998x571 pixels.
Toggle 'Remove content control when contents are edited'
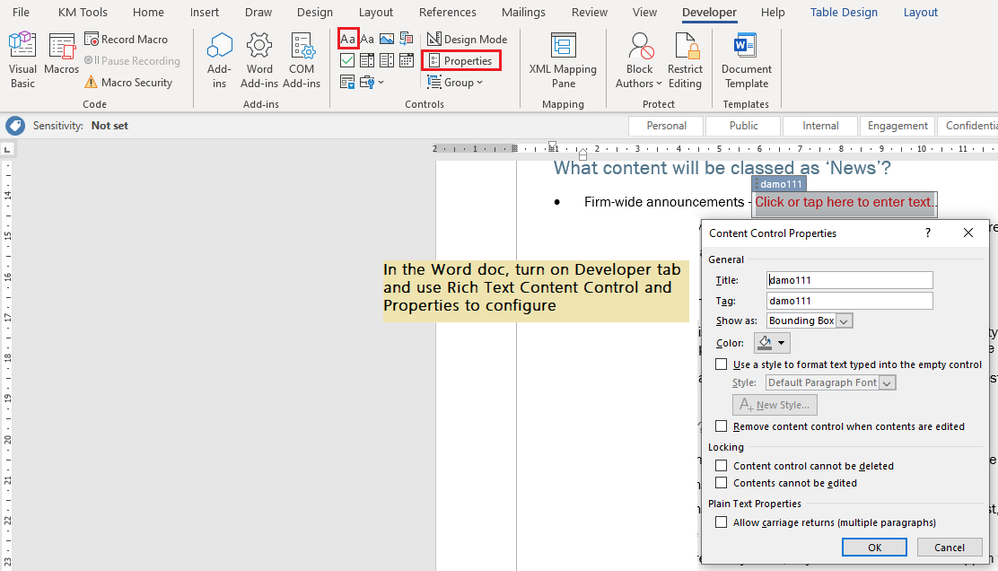coord(722,426)
